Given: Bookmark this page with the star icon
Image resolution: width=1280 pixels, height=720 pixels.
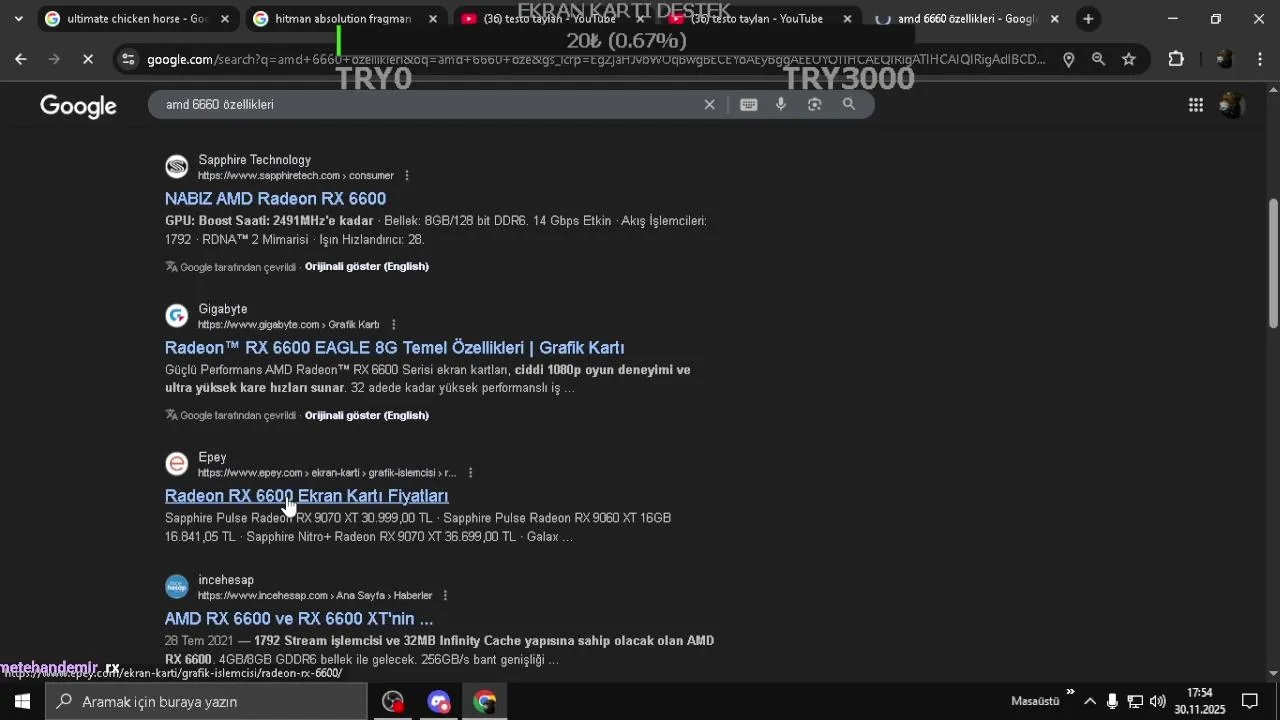Looking at the screenshot, I should [1129, 59].
